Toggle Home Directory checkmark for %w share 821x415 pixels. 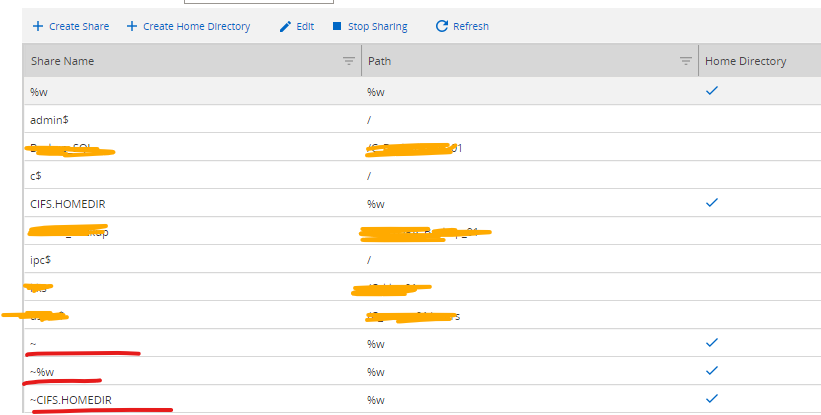(712, 90)
